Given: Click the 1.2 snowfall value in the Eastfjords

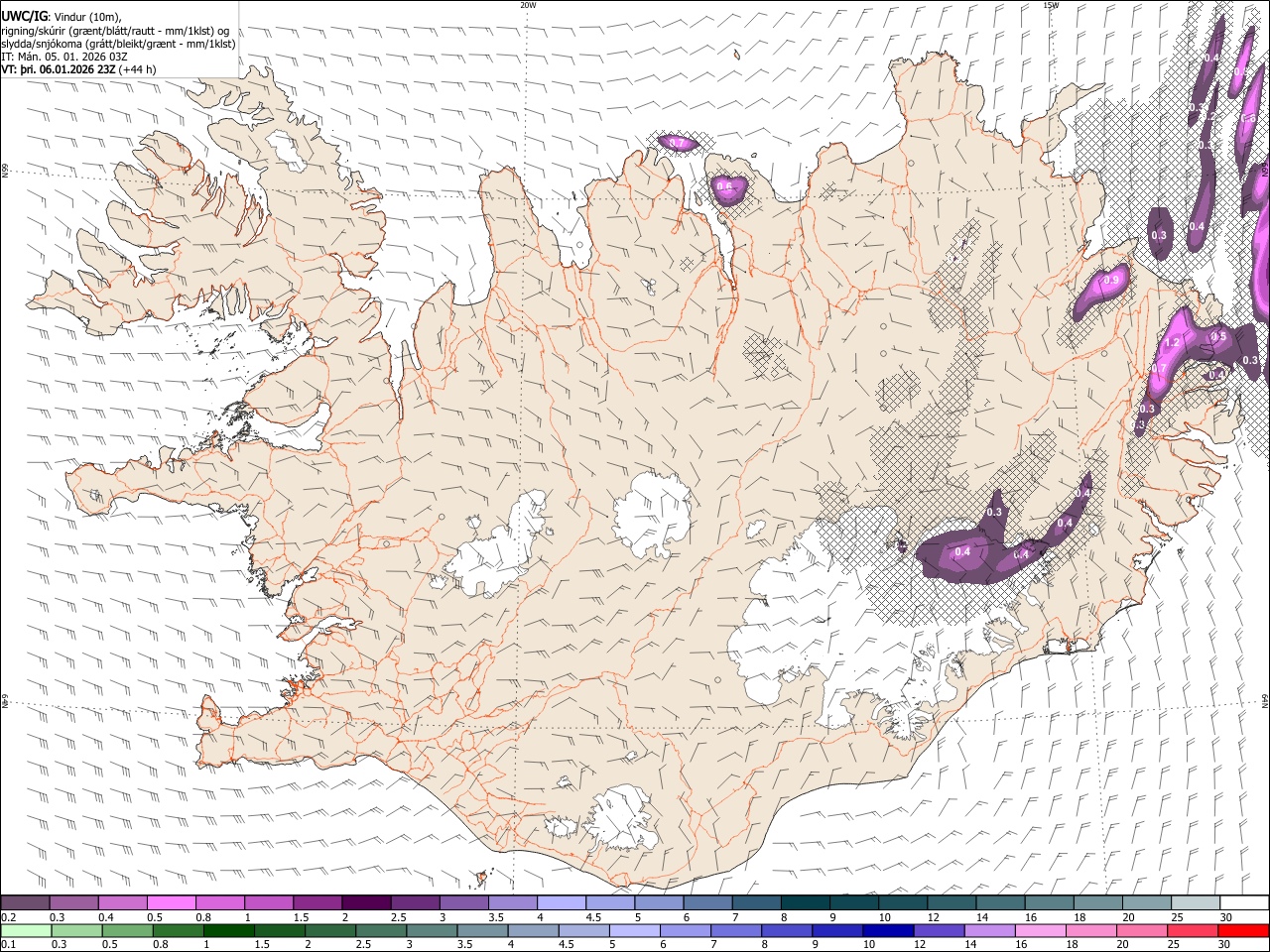Looking at the screenshot, I should (x=1172, y=342).
